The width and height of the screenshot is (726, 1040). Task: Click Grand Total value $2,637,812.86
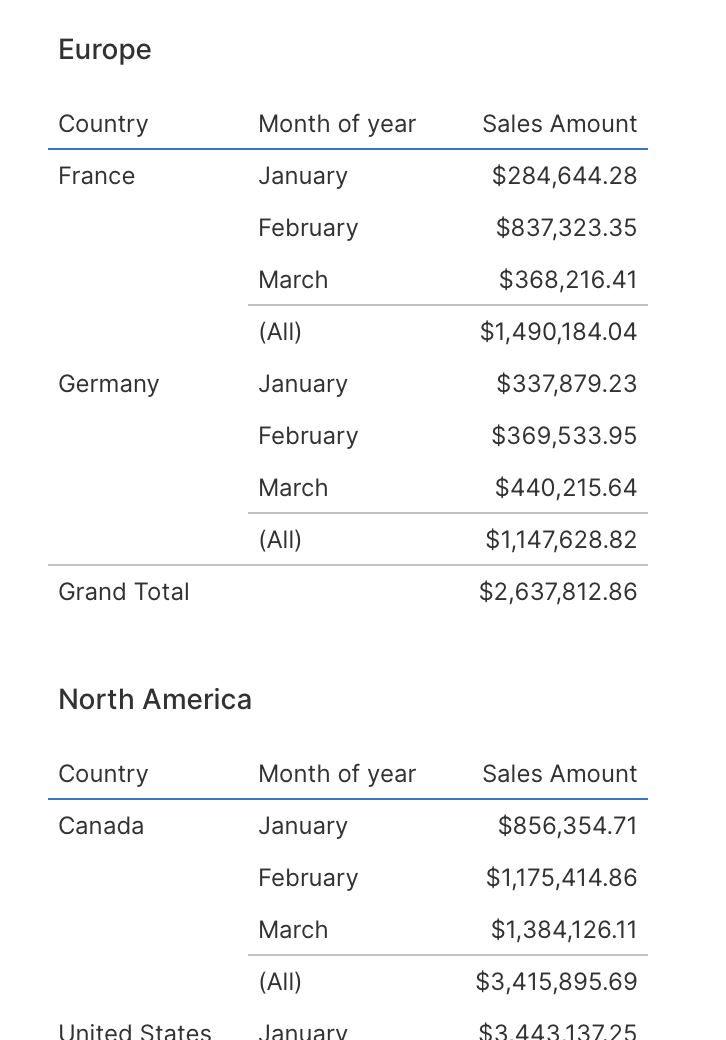pyautogui.click(x=558, y=592)
